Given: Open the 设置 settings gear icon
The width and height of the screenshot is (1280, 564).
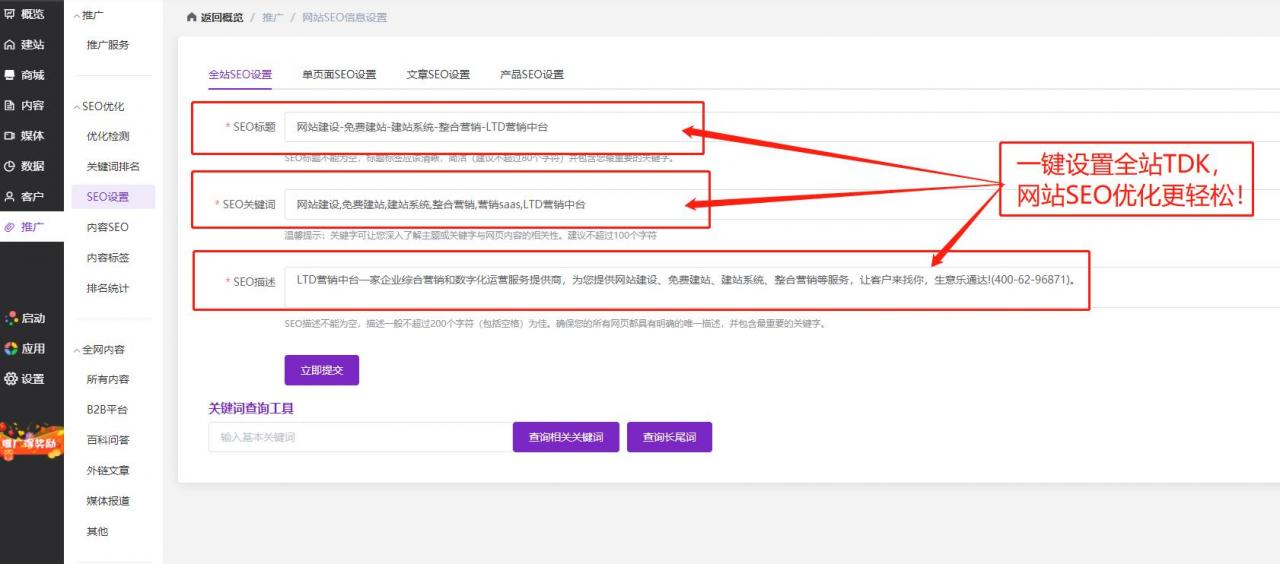Looking at the screenshot, I should (x=11, y=379).
